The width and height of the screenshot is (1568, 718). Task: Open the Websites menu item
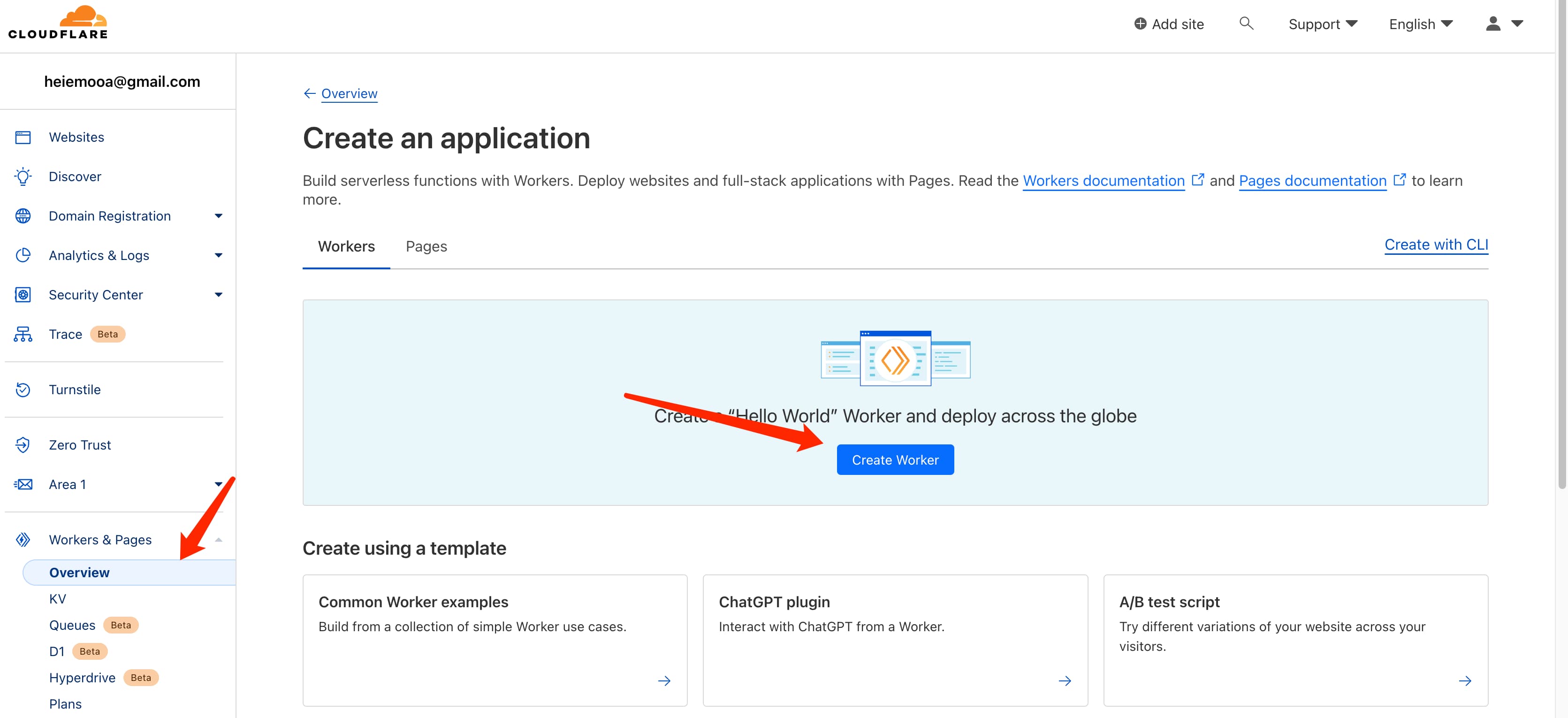(76, 137)
